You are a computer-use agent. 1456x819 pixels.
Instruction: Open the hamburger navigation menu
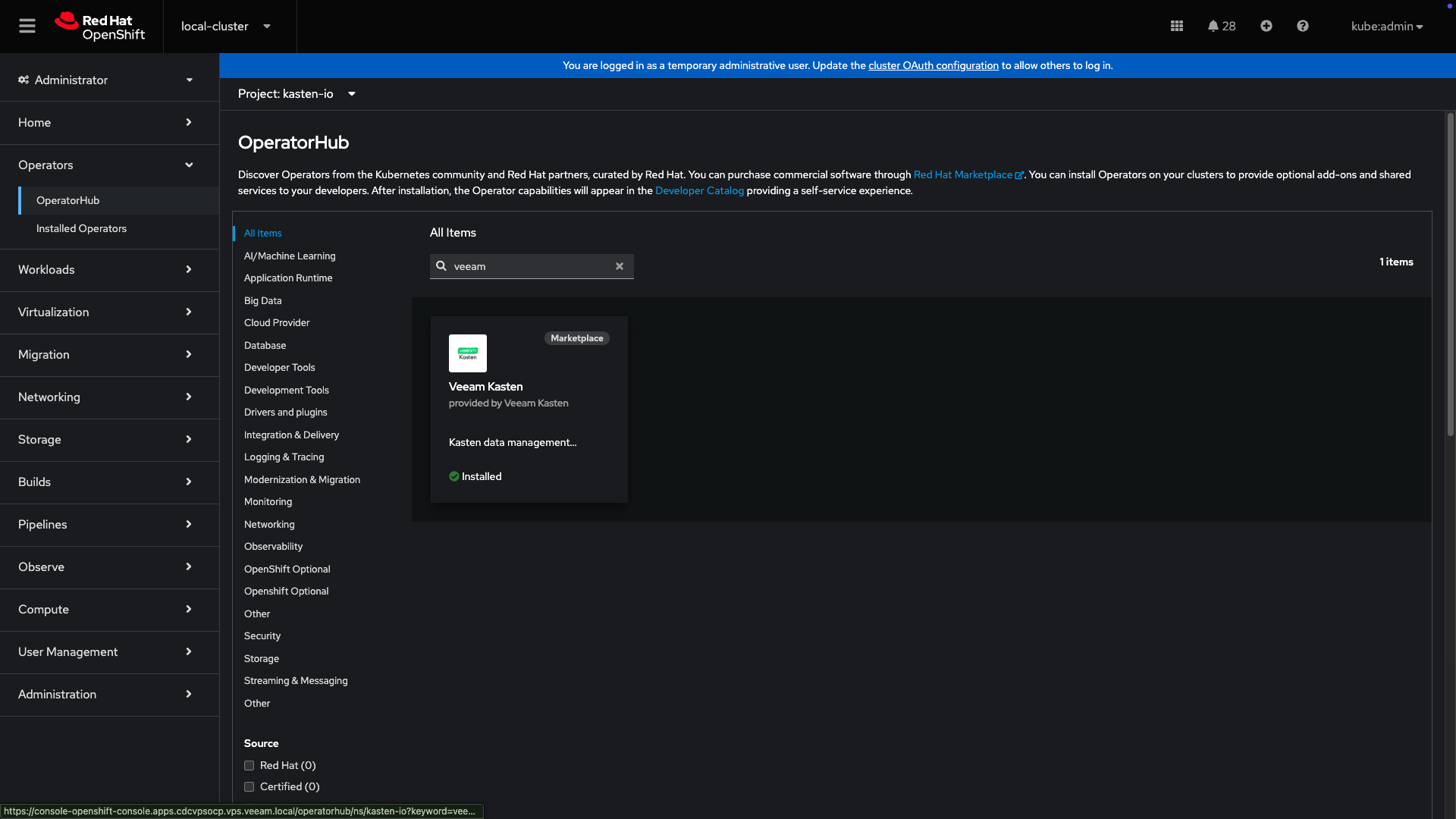pos(27,26)
